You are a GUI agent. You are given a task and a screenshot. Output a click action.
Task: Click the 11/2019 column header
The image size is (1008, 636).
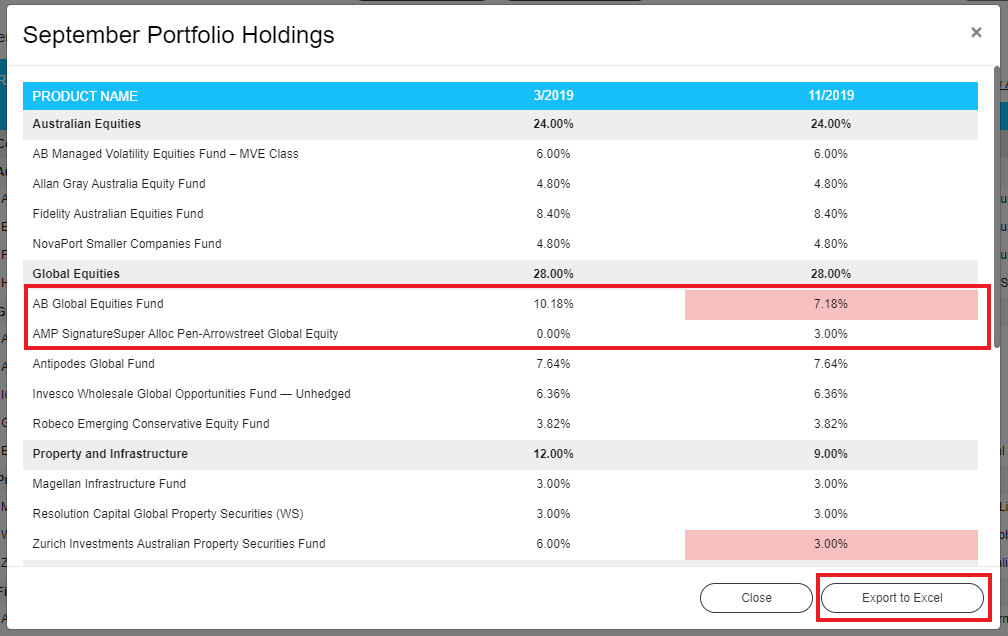click(831, 96)
